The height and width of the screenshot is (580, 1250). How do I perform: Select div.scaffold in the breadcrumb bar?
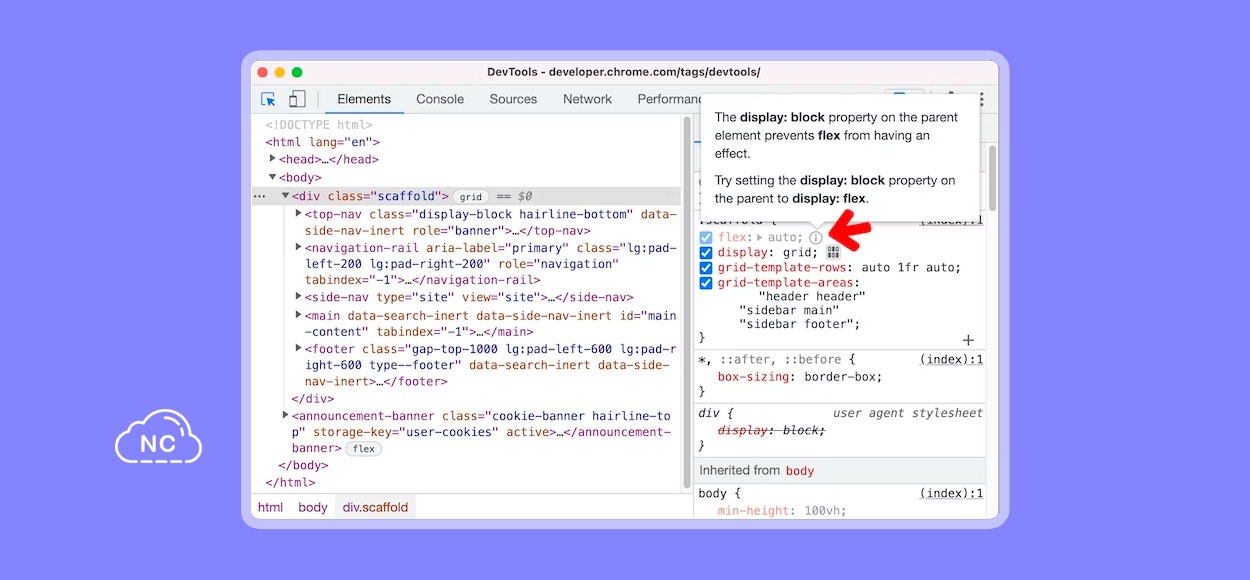point(375,507)
